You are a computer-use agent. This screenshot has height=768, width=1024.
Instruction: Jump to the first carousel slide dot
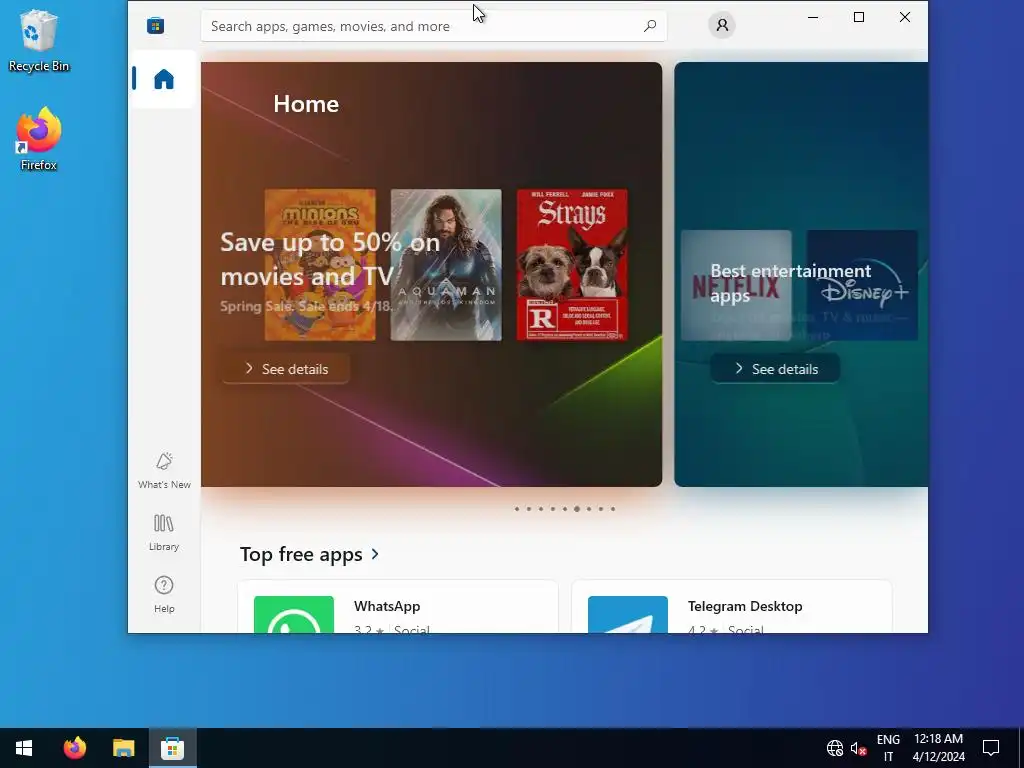(x=517, y=509)
